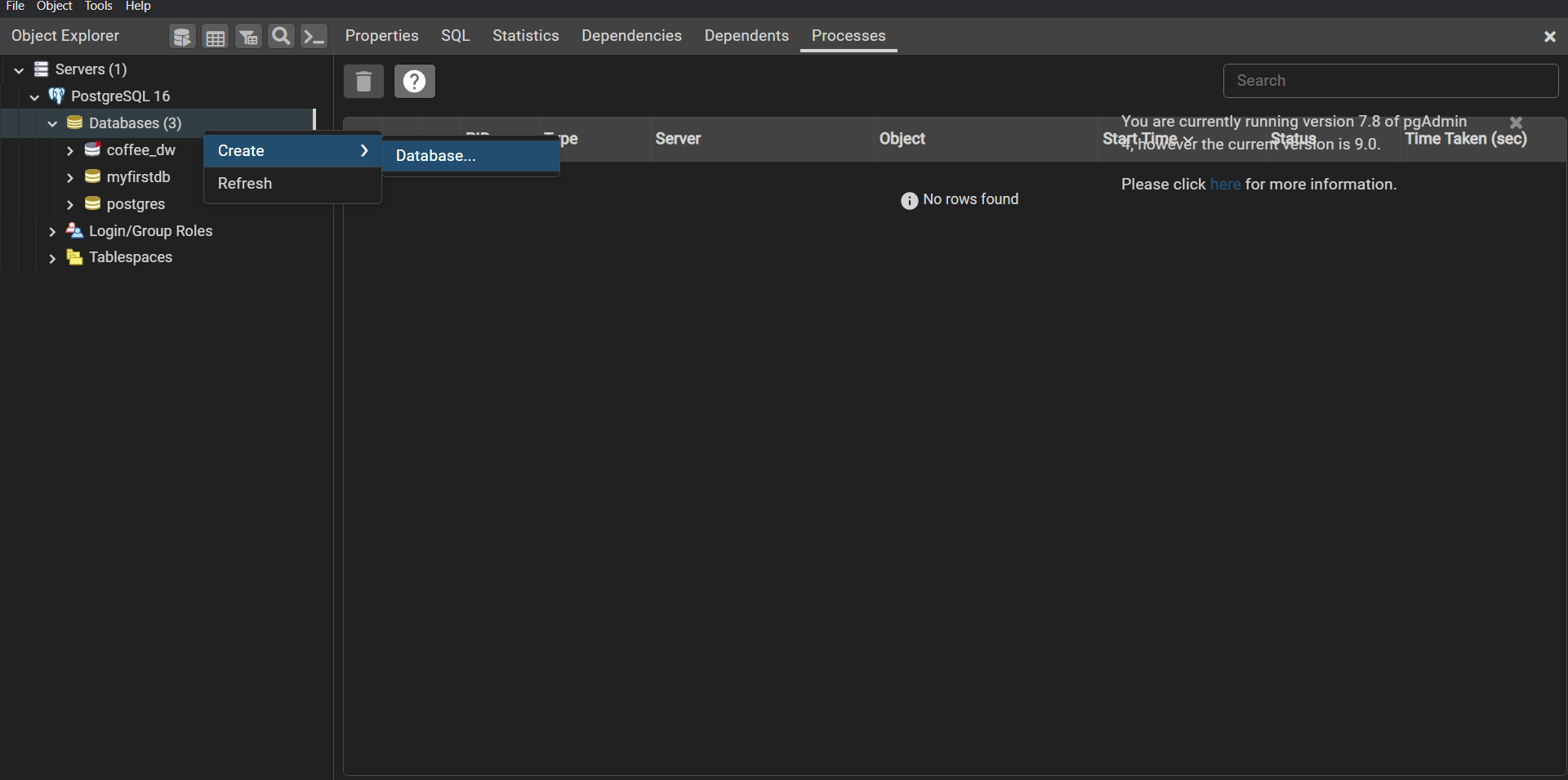Switch to the Properties tab
This screenshot has width=1568, height=780.
tap(381, 36)
